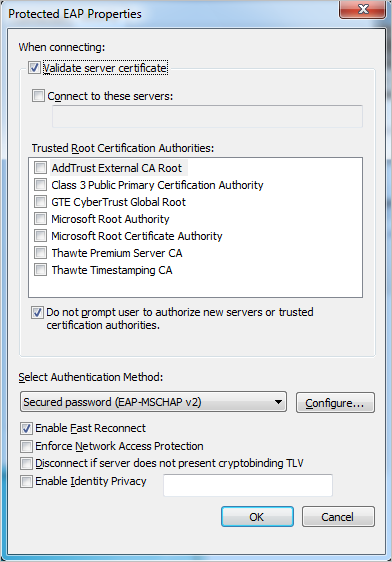
Task: Click the Configure... button
Action: [x=335, y=403]
